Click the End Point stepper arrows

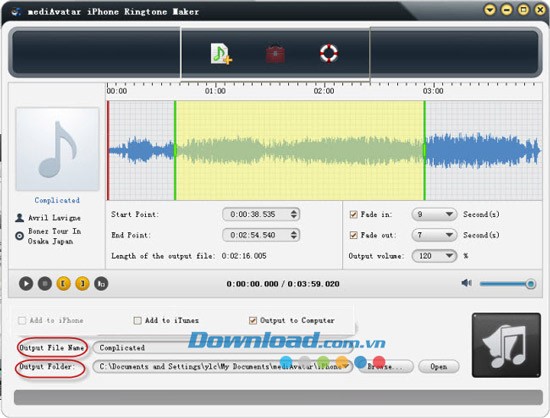[x=294, y=235]
